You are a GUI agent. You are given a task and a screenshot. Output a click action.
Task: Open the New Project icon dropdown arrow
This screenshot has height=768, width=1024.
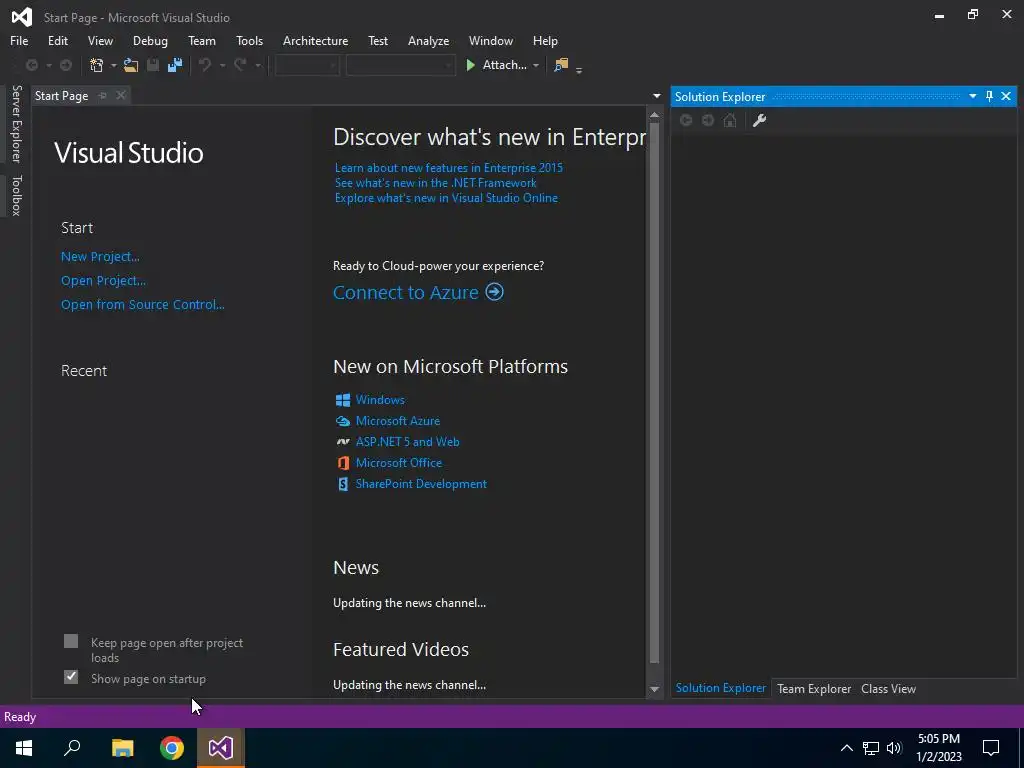(x=113, y=65)
